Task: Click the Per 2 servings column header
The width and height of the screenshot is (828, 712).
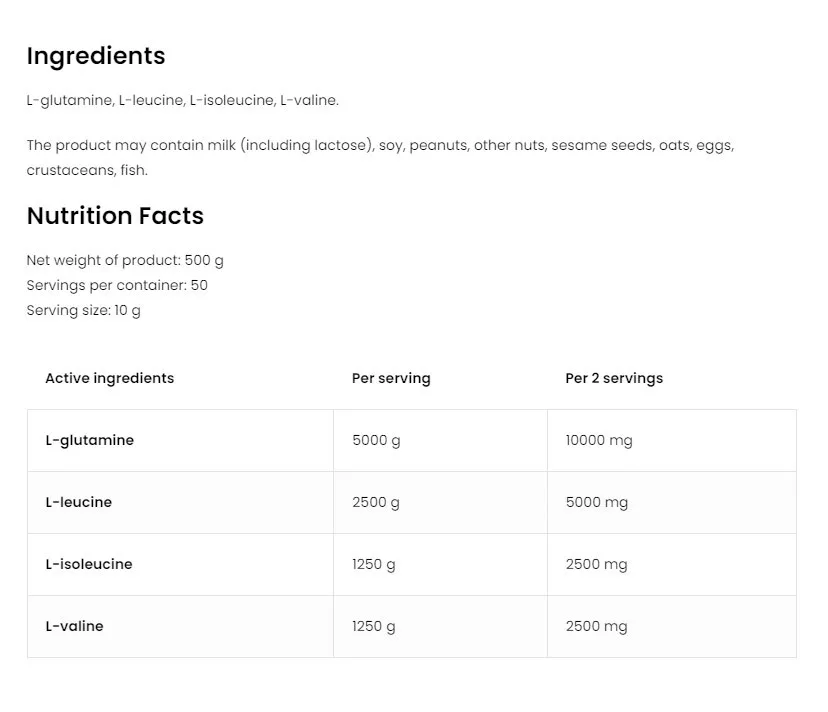Action: click(x=614, y=378)
